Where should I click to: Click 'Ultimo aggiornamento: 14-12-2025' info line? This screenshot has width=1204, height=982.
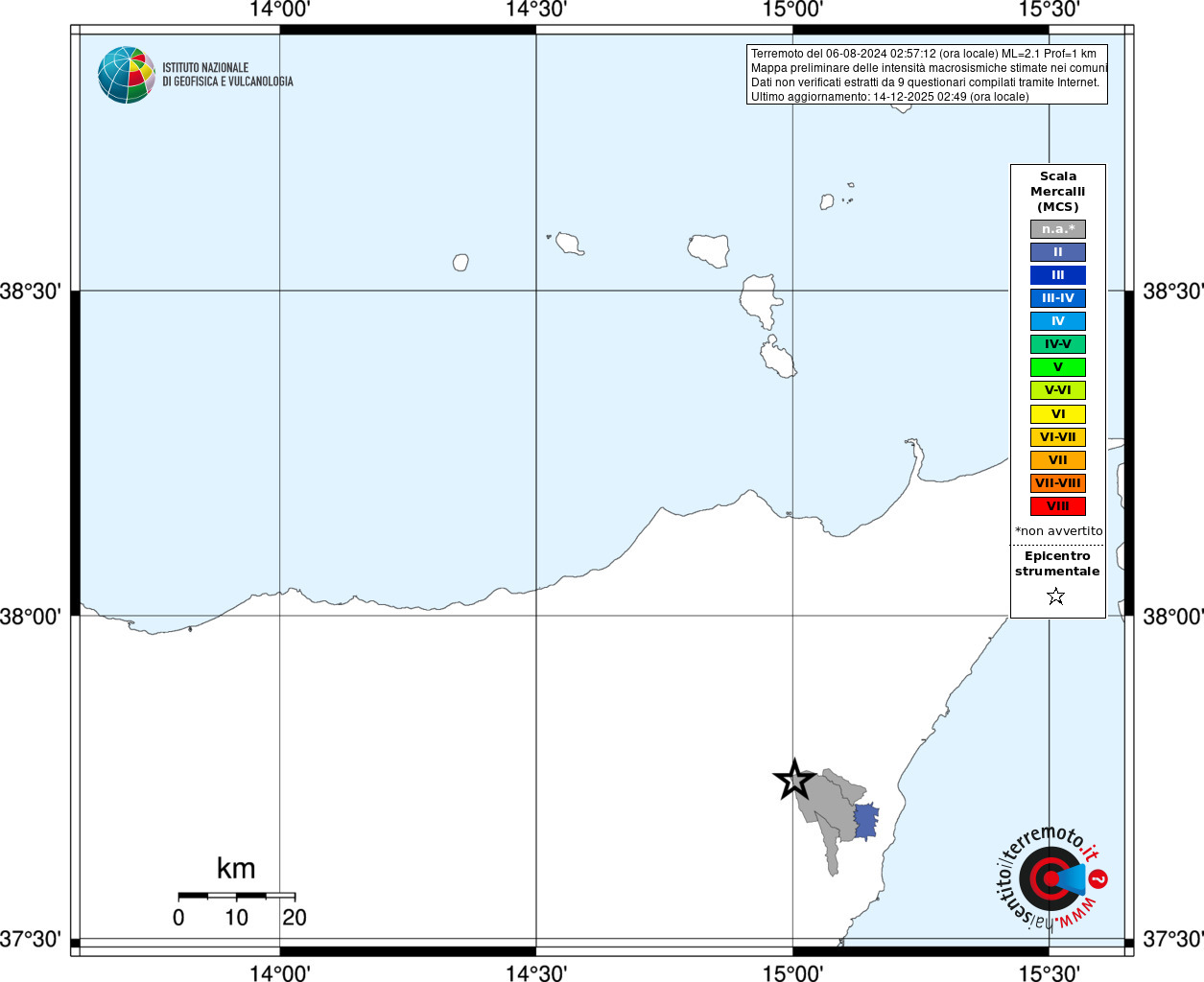coord(889,97)
